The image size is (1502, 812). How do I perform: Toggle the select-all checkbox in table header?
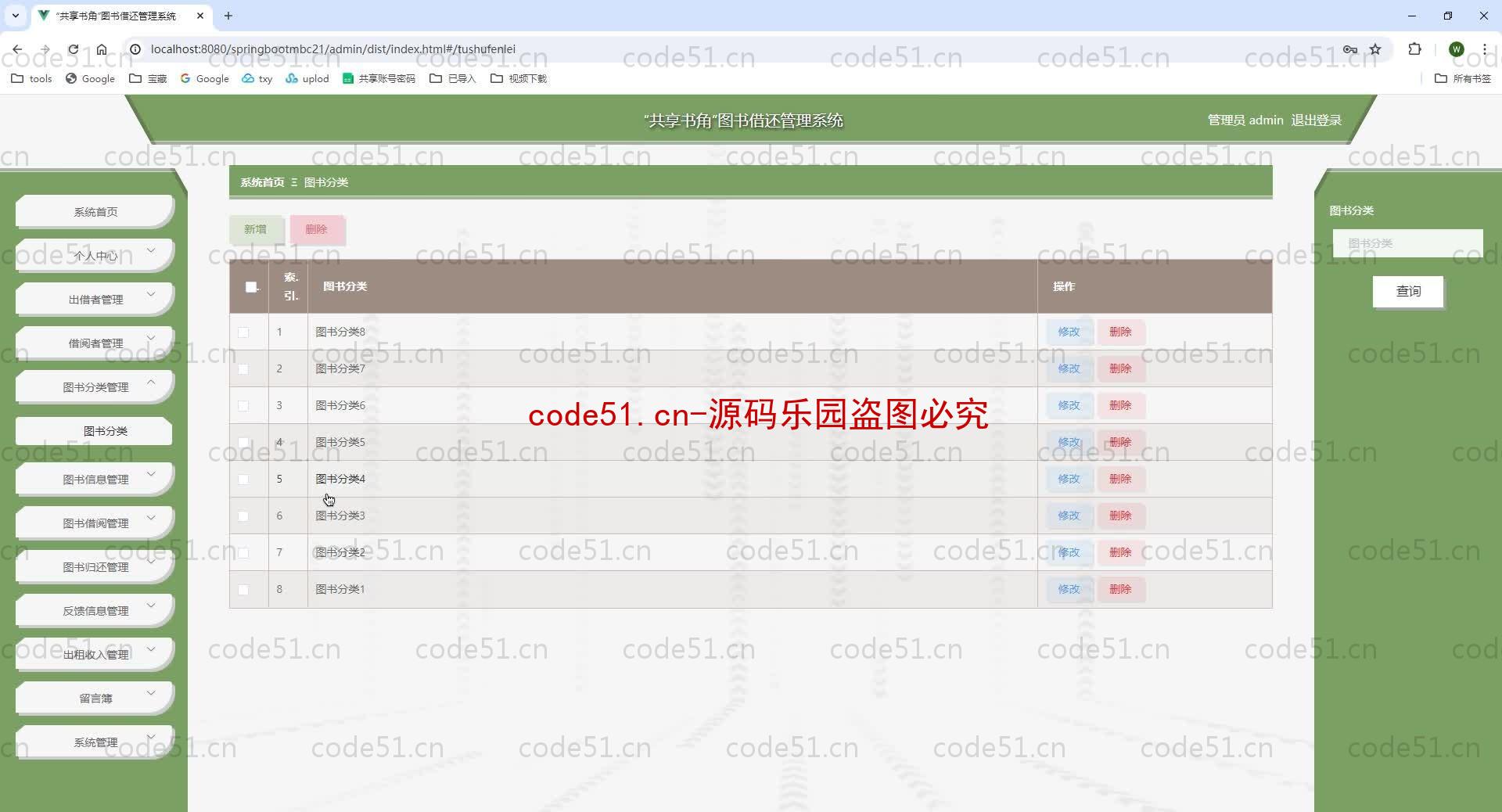click(x=251, y=287)
